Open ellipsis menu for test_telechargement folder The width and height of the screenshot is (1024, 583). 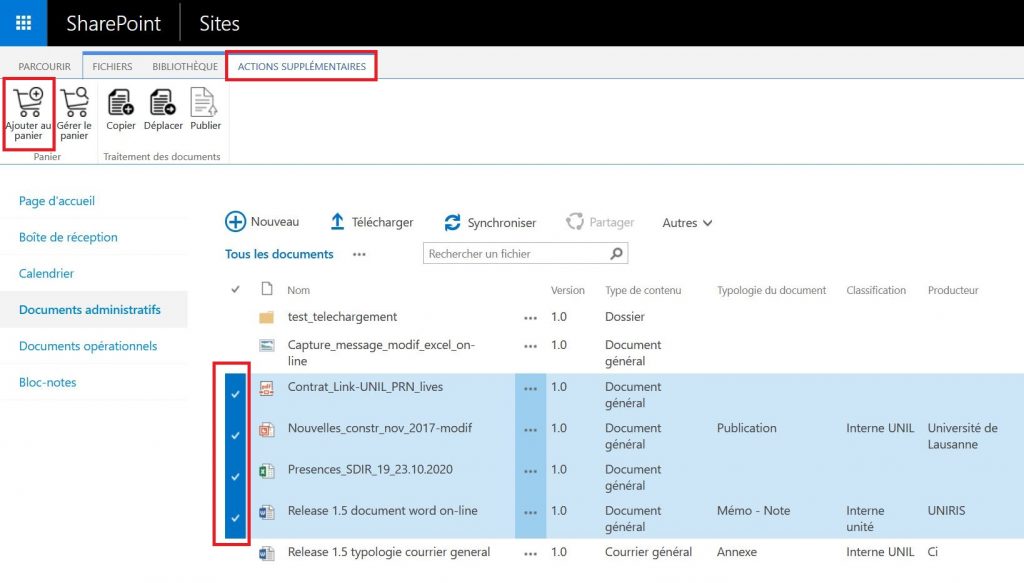pos(530,318)
